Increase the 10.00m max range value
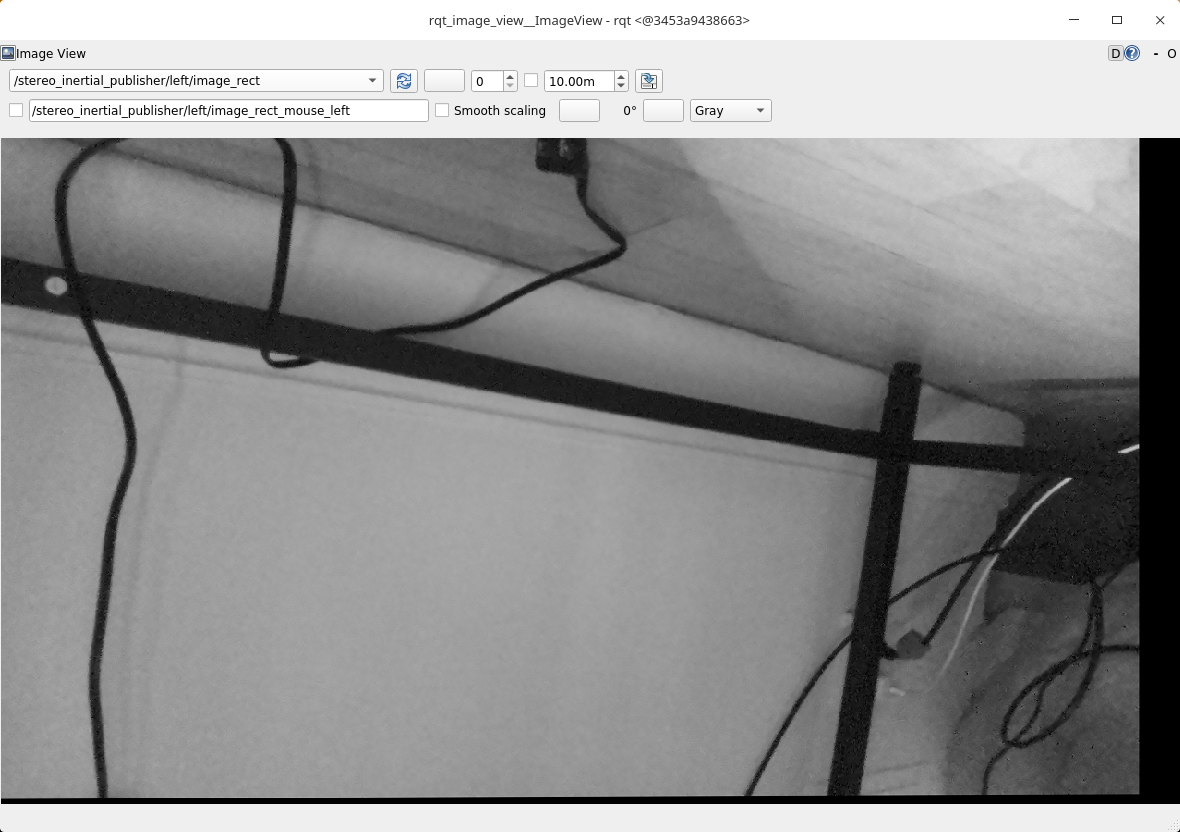The height and width of the screenshot is (832, 1180). pyautogui.click(x=621, y=76)
